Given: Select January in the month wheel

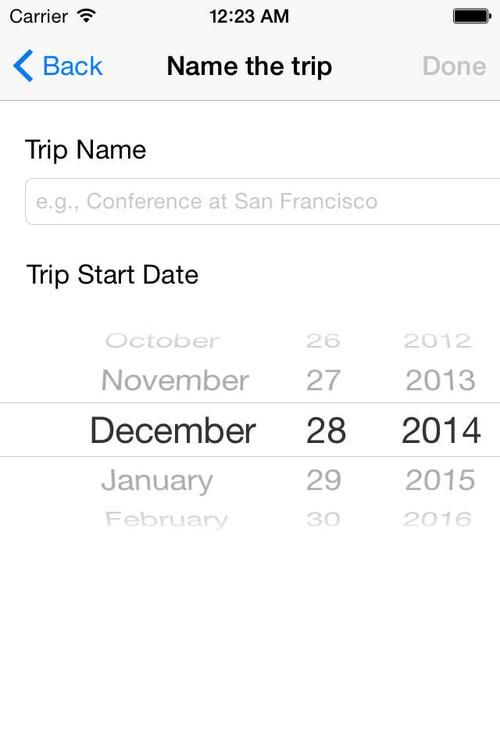Looking at the screenshot, I should (157, 480).
